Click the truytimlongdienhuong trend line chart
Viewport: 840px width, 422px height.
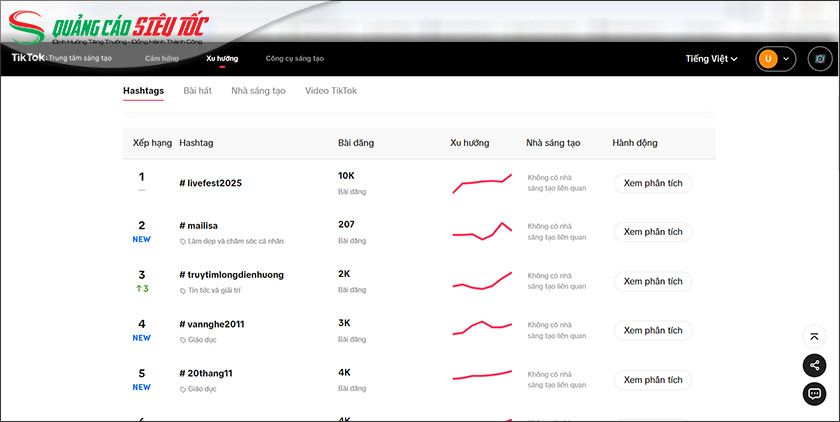[482, 281]
